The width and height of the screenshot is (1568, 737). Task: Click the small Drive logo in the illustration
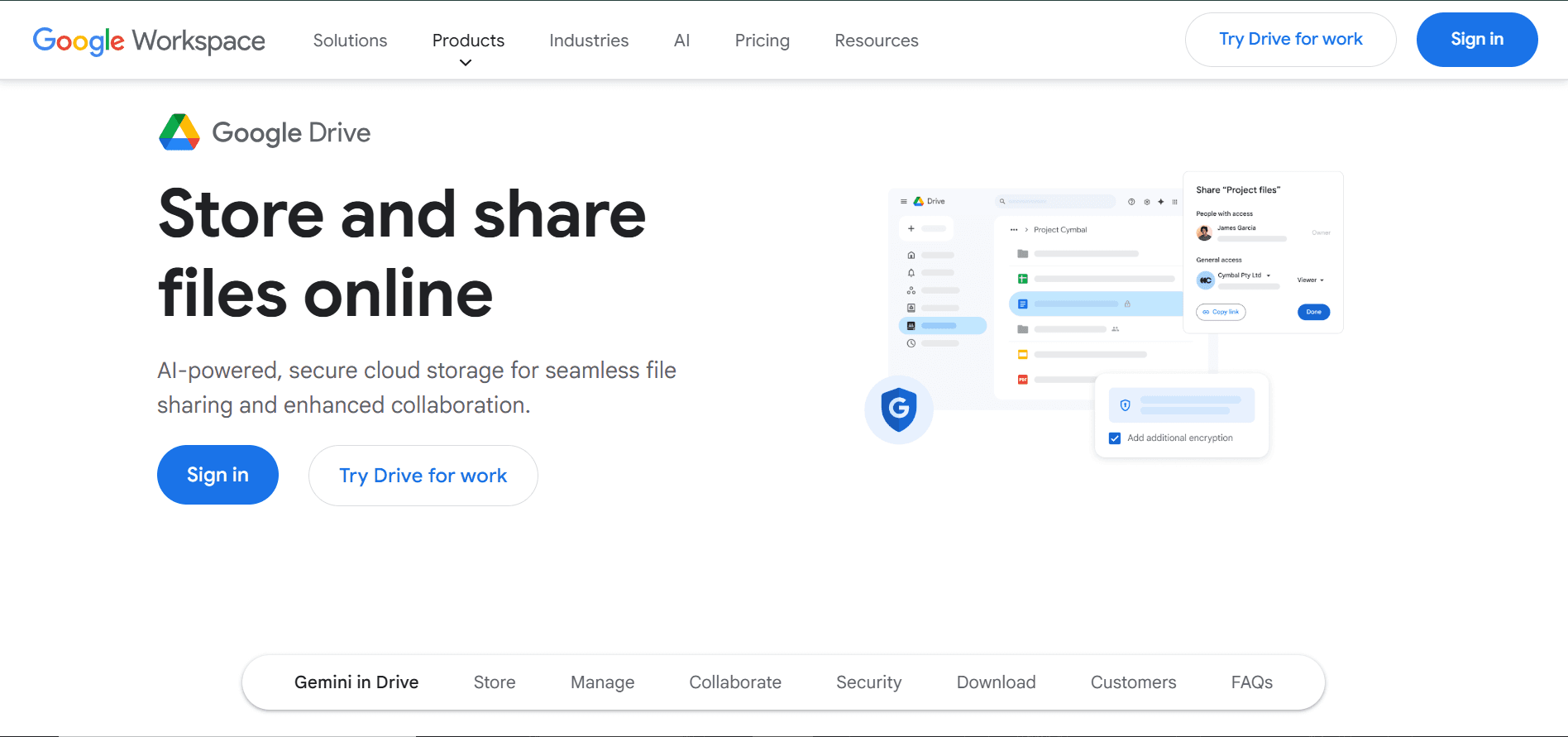click(919, 201)
